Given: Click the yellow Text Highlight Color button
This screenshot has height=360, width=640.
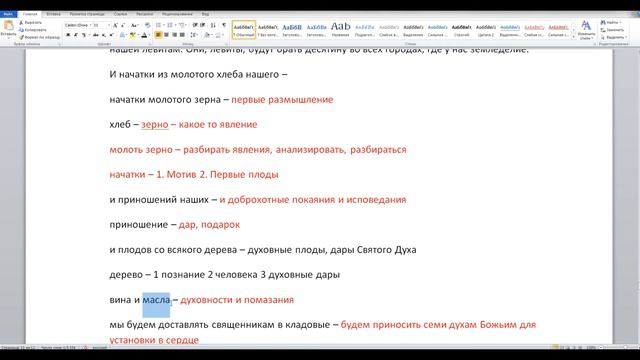Looking at the screenshot, I should 132,35.
